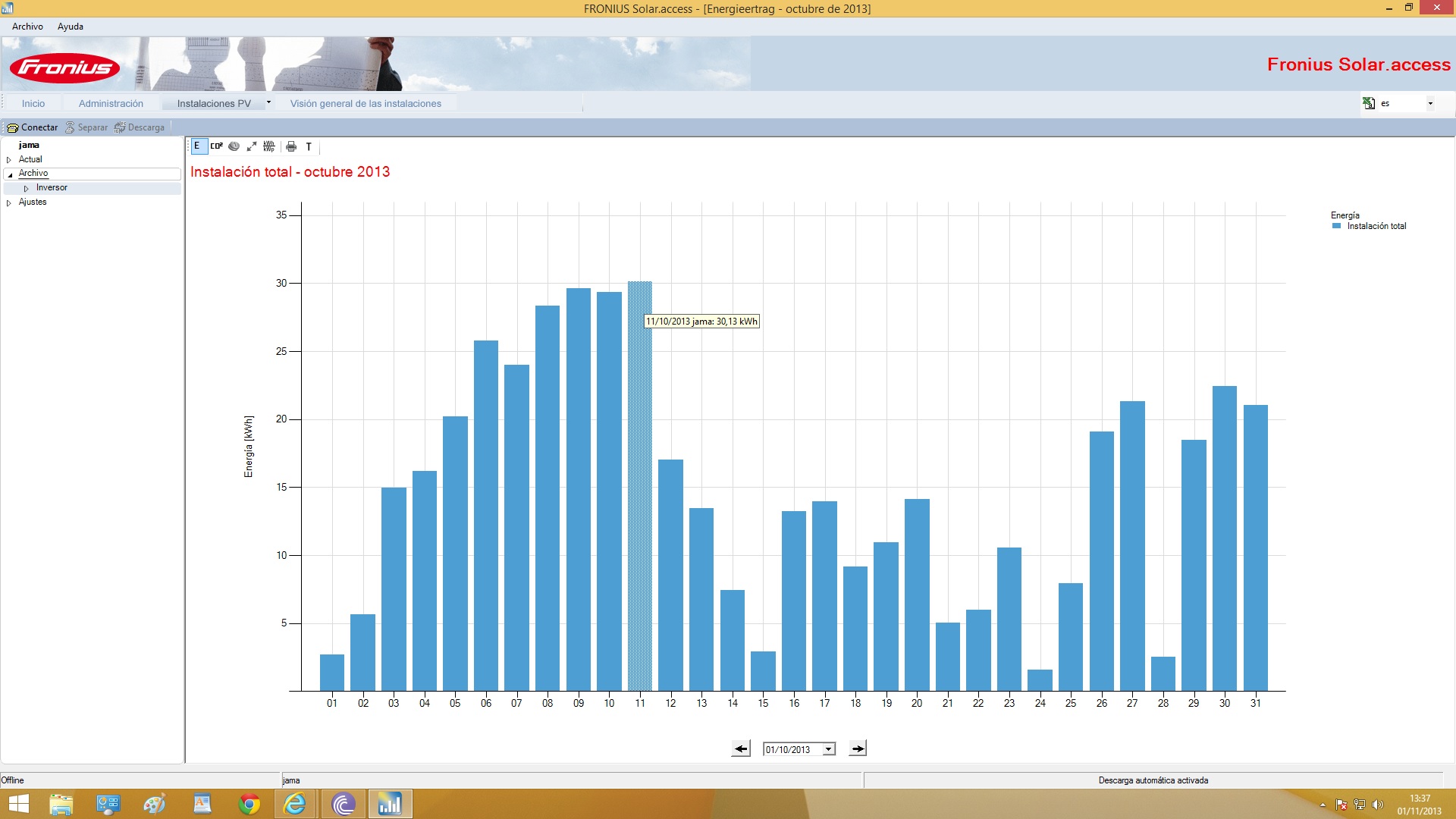Collapse the Archivo tree node

pyautogui.click(x=10, y=174)
